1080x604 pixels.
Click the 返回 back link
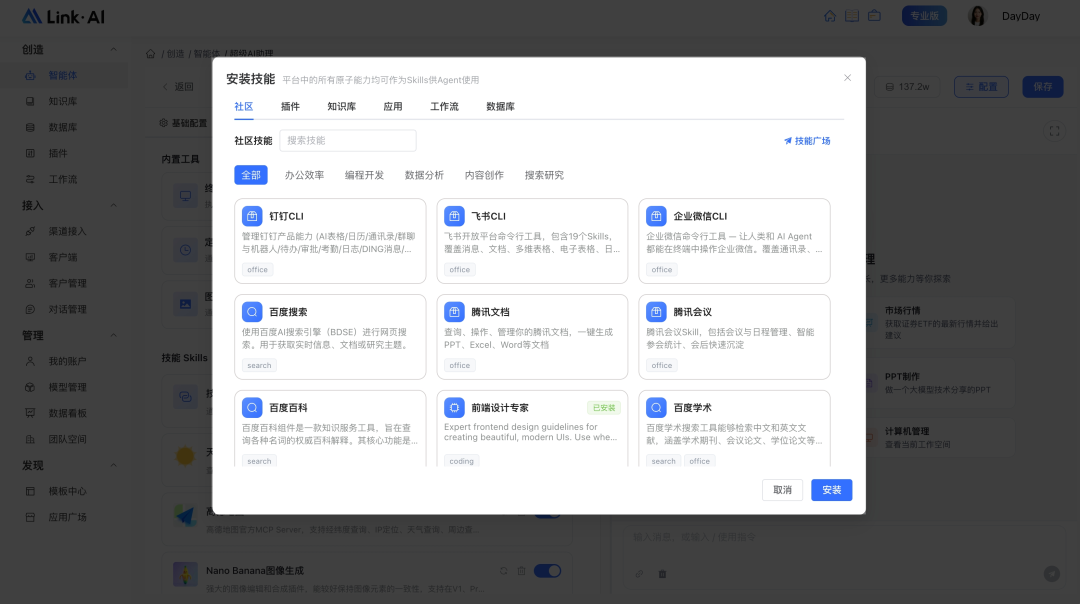click(x=178, y=87)
